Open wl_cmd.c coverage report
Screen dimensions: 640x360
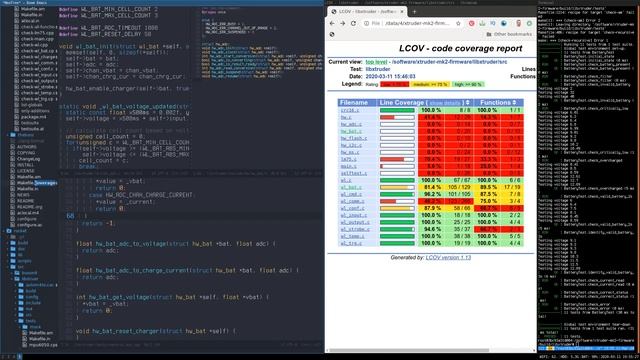pos(351,194)
